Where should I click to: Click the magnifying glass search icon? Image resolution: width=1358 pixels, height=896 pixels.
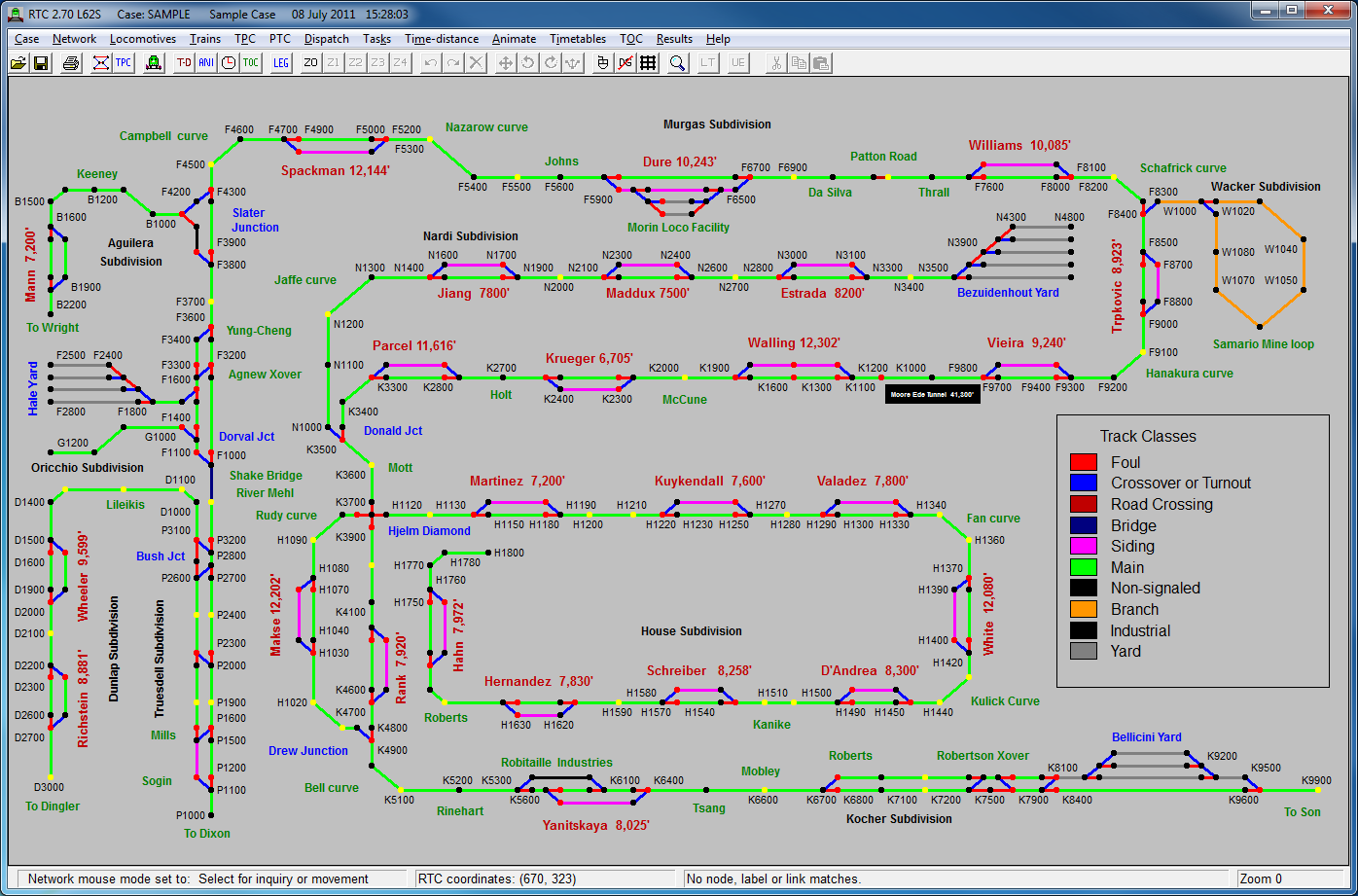677,63
